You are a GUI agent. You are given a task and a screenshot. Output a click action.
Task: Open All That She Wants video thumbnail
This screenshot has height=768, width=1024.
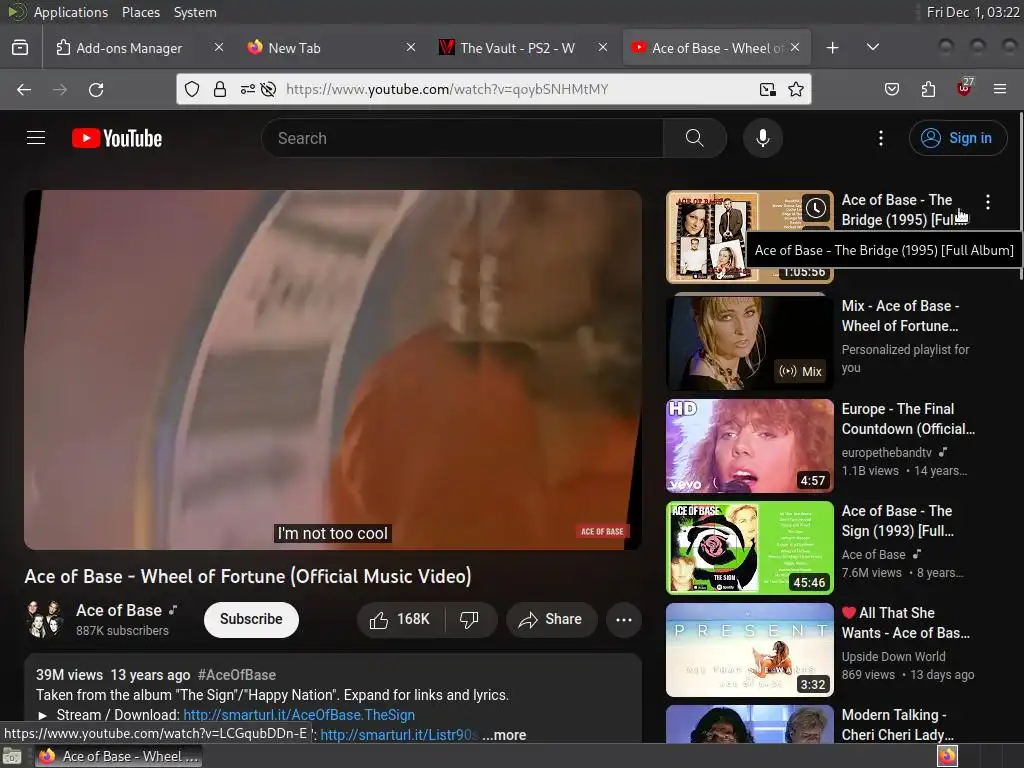[x=750, y=650]
